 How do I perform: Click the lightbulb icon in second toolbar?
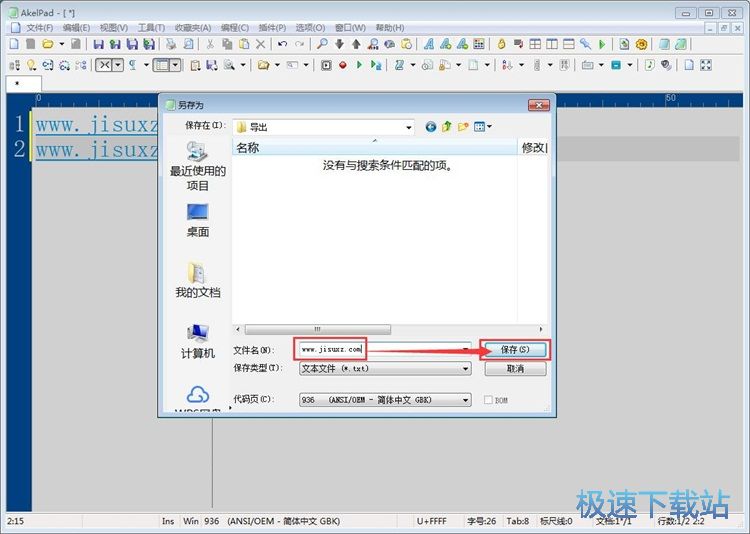31,65
